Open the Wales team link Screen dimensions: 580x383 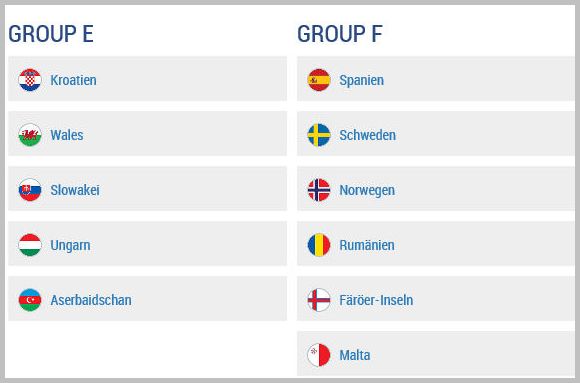click(67, 135)
